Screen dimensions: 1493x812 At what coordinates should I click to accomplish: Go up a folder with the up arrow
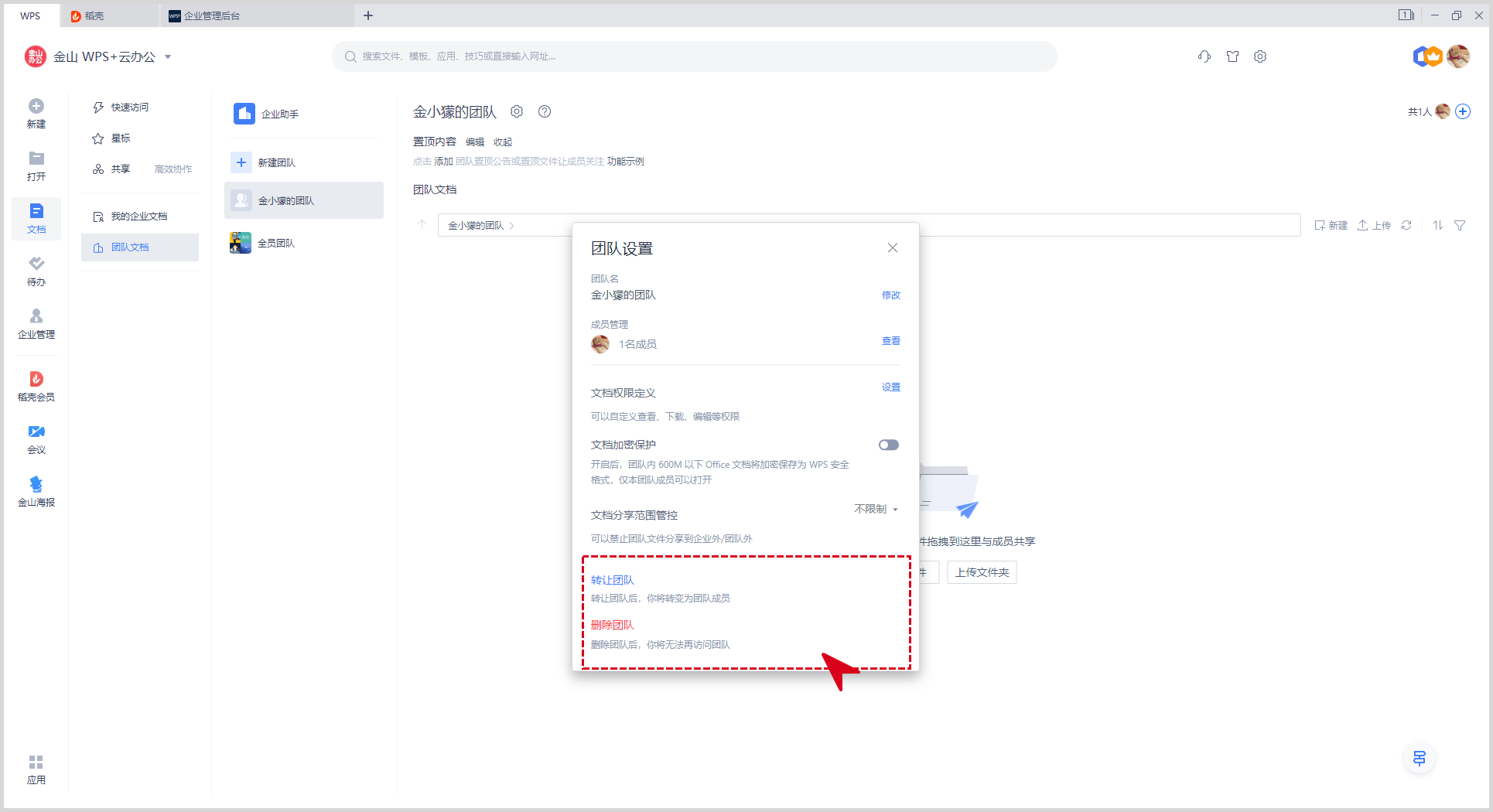(x=422, y=225)
